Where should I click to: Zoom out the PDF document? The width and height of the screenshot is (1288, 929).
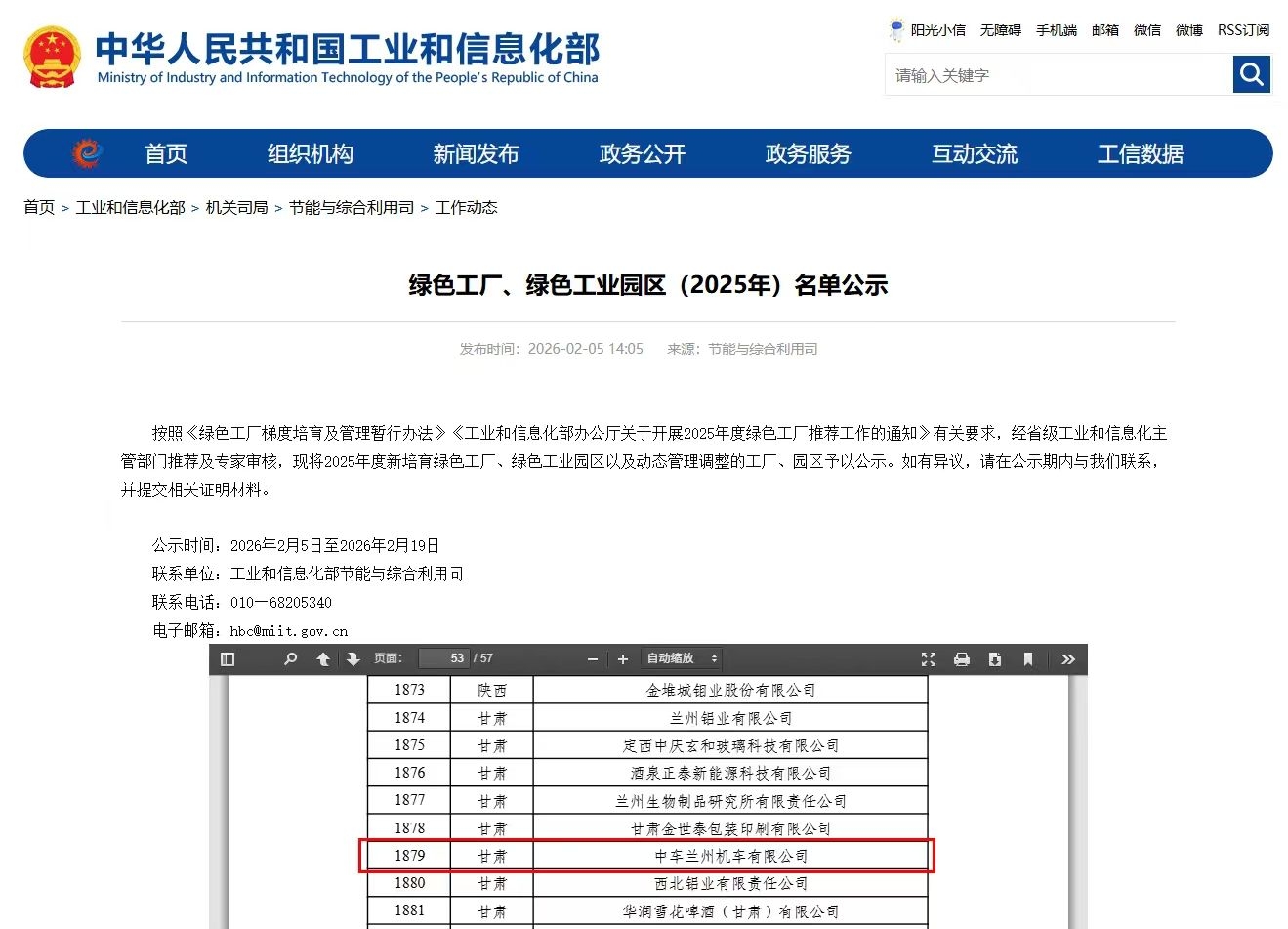click(592, 659)
